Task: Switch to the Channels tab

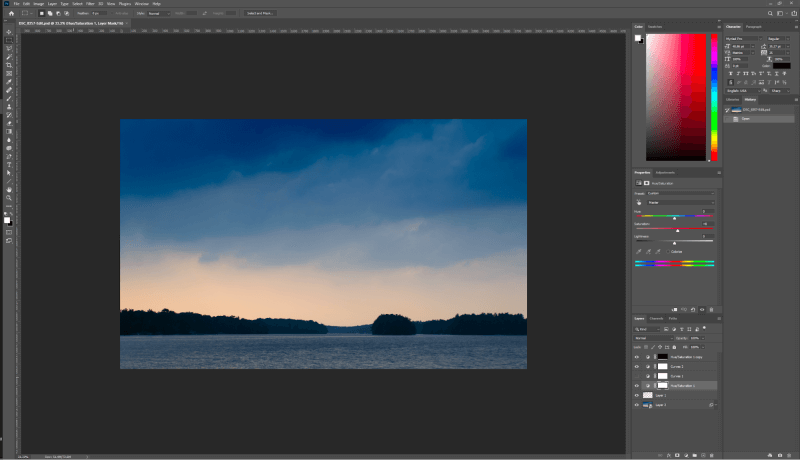Action: coord(657,318)
